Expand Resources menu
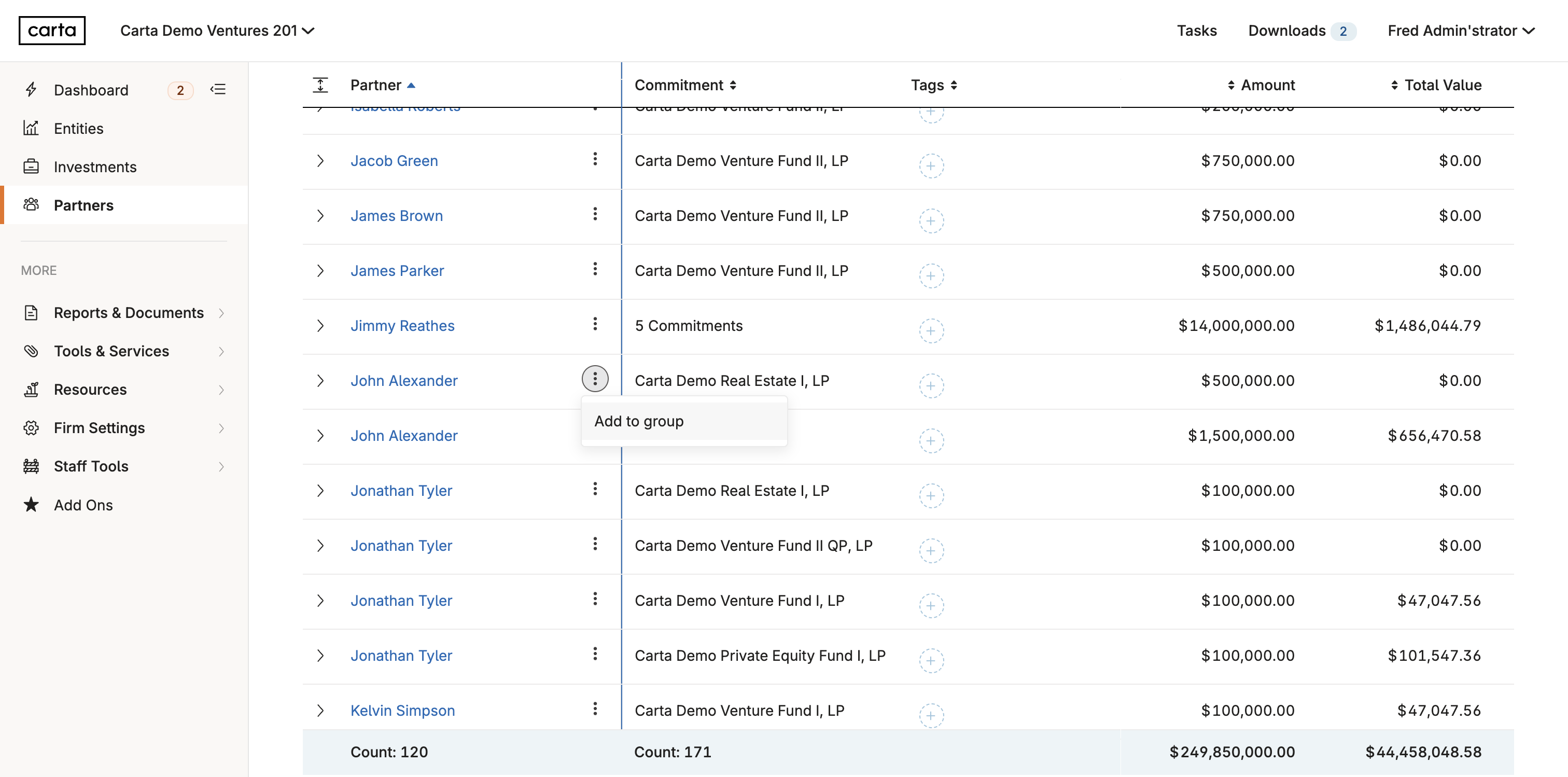 point(124,389)
